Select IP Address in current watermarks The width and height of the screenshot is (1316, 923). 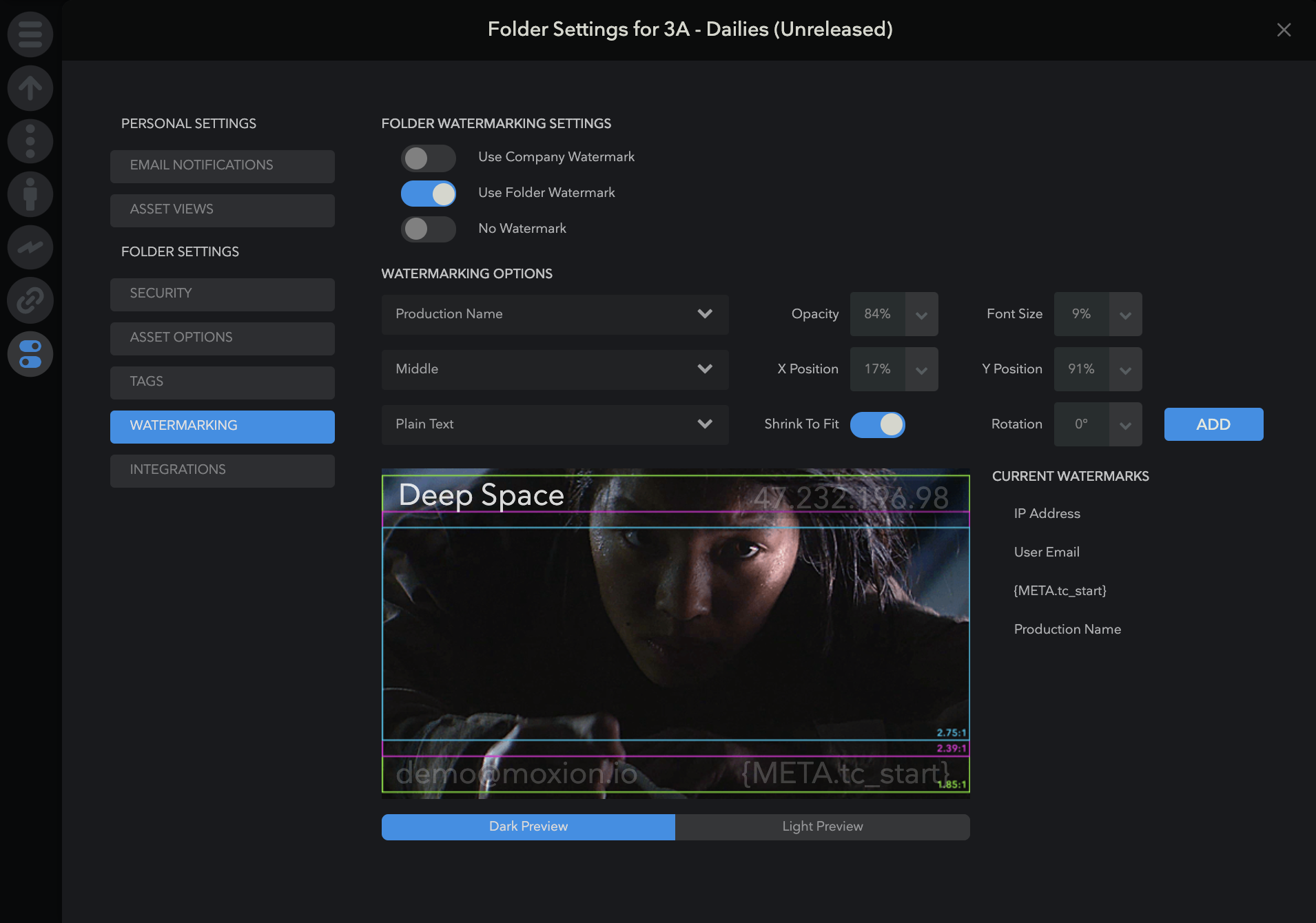coord(1047,513)
